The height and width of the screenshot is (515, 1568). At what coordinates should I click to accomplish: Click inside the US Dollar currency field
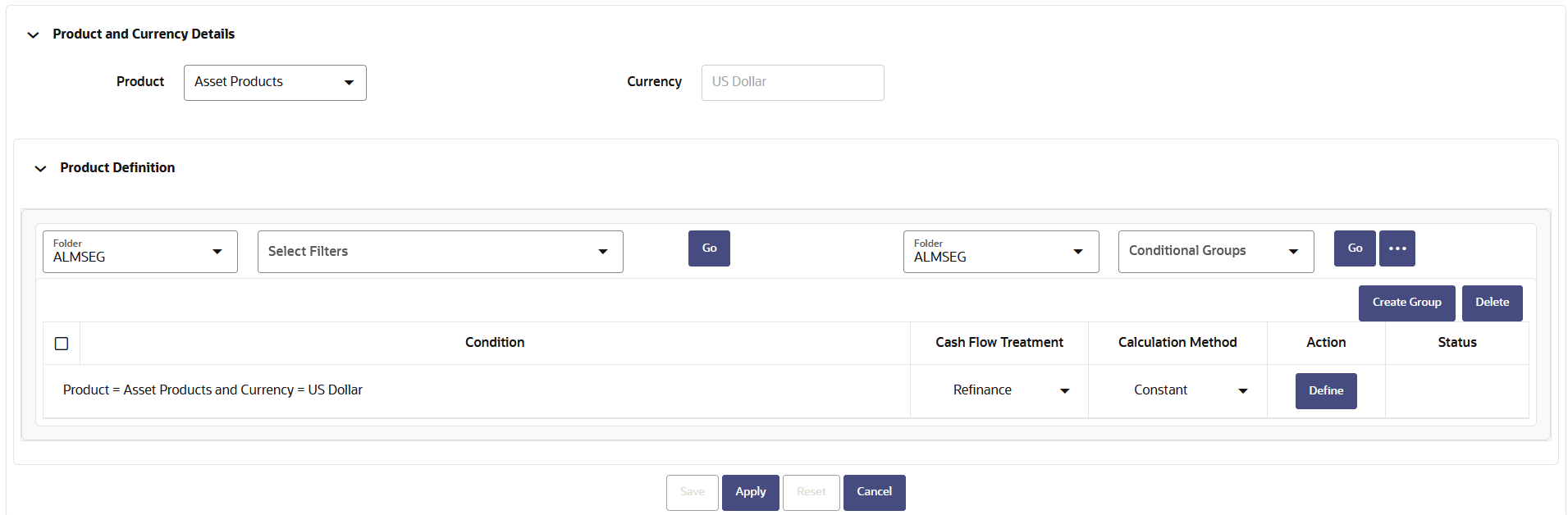coord(792,82)
